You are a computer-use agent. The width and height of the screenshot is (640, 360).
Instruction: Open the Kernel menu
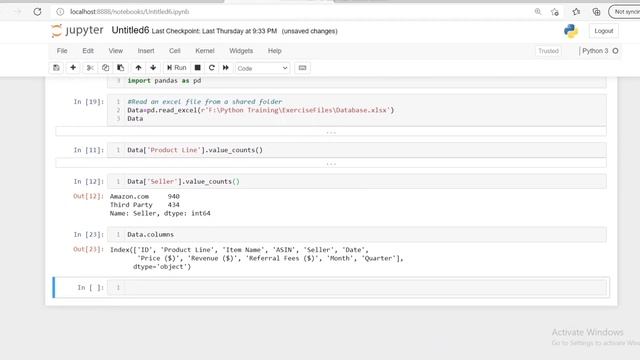pos(204,51)
